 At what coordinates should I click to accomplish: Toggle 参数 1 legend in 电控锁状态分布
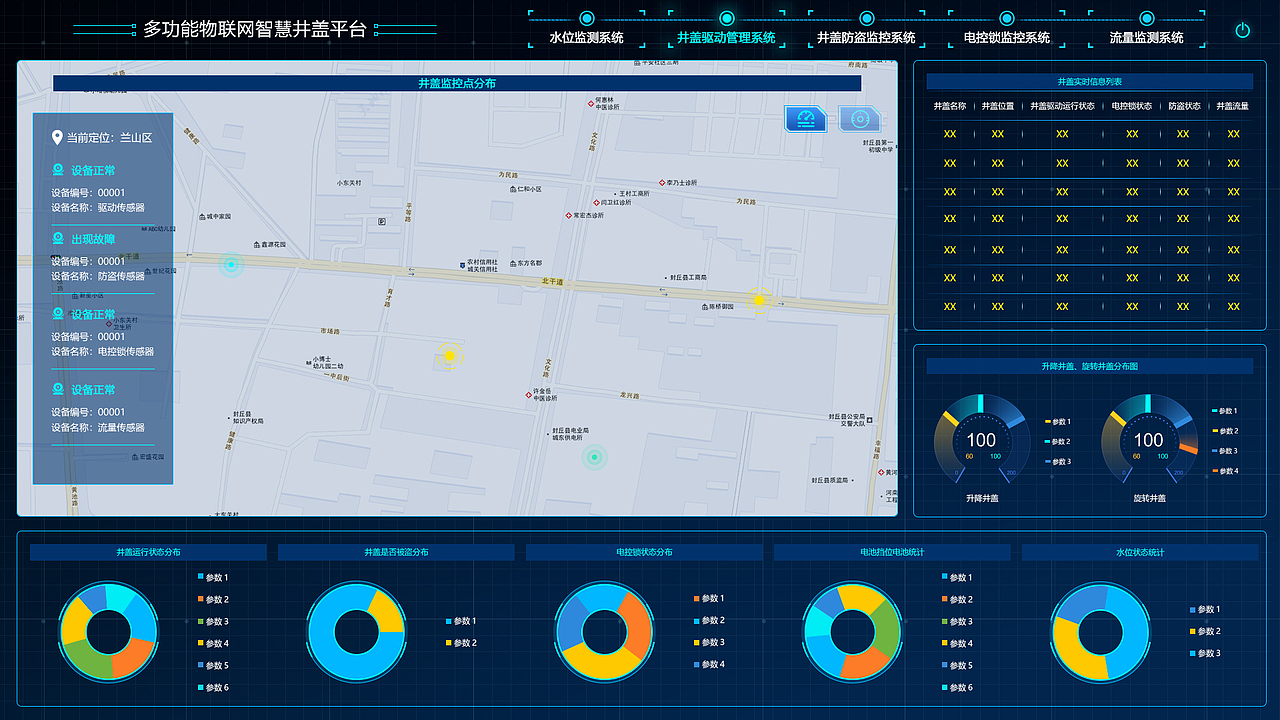[x=709, y=599]
